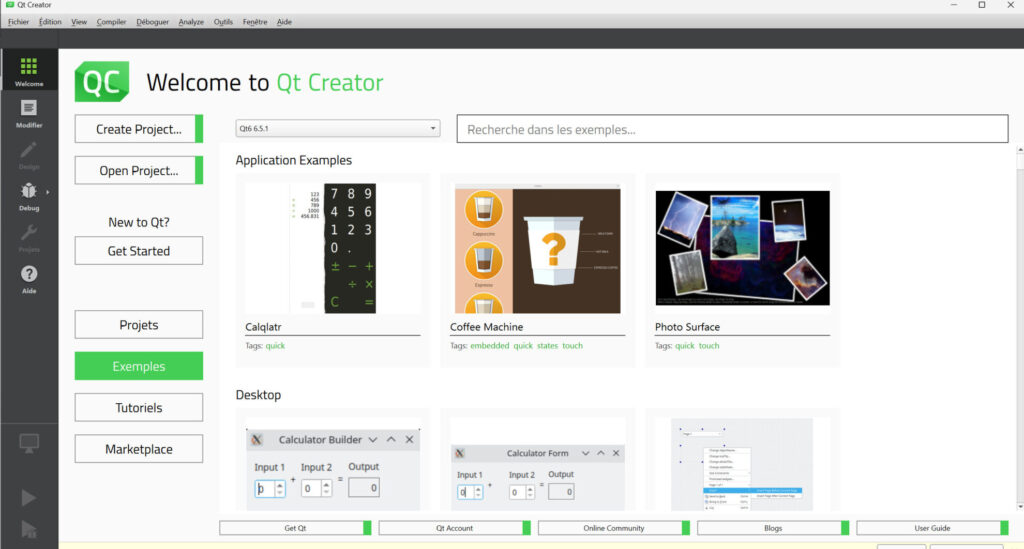Open the Aide help mode

tap(29, 279)
